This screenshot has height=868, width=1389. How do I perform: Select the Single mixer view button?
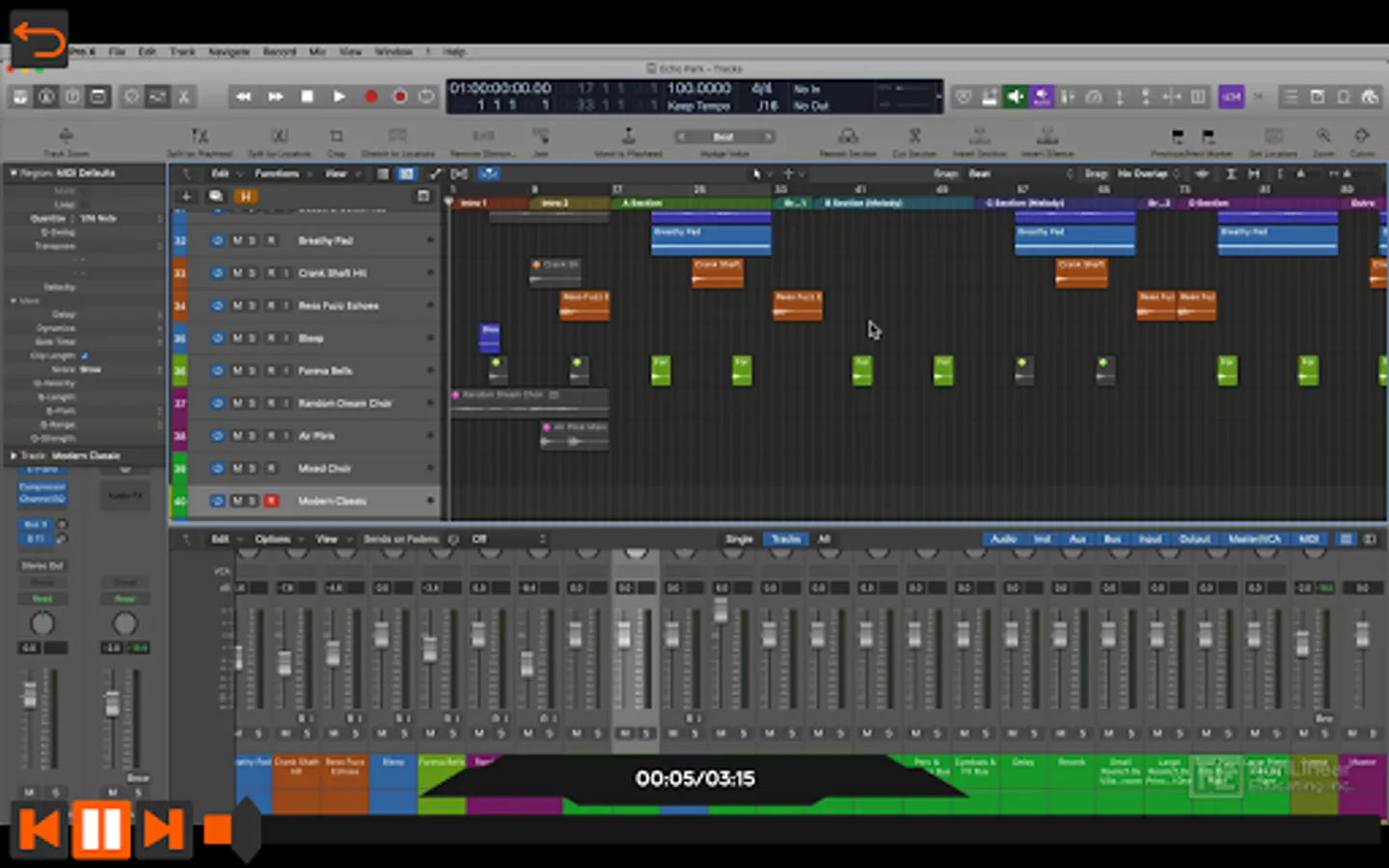coord(739,539)
